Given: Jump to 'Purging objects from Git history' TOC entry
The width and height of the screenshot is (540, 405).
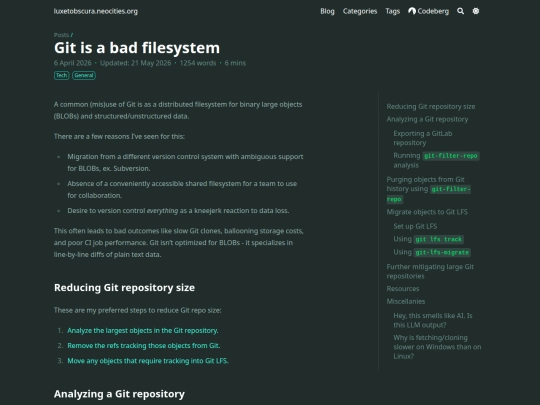Looking at the screenshot, I should (x=428, y=189).
